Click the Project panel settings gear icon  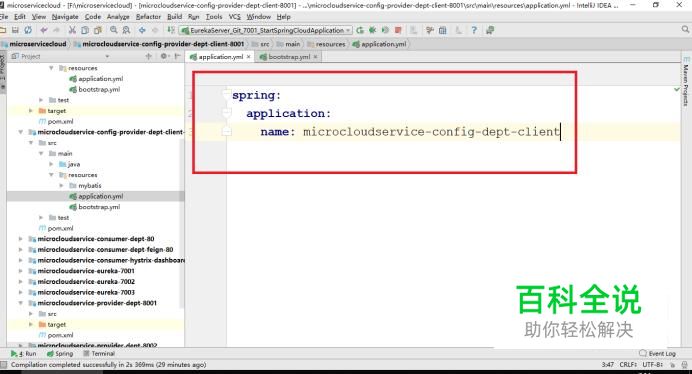coord(164,56)
